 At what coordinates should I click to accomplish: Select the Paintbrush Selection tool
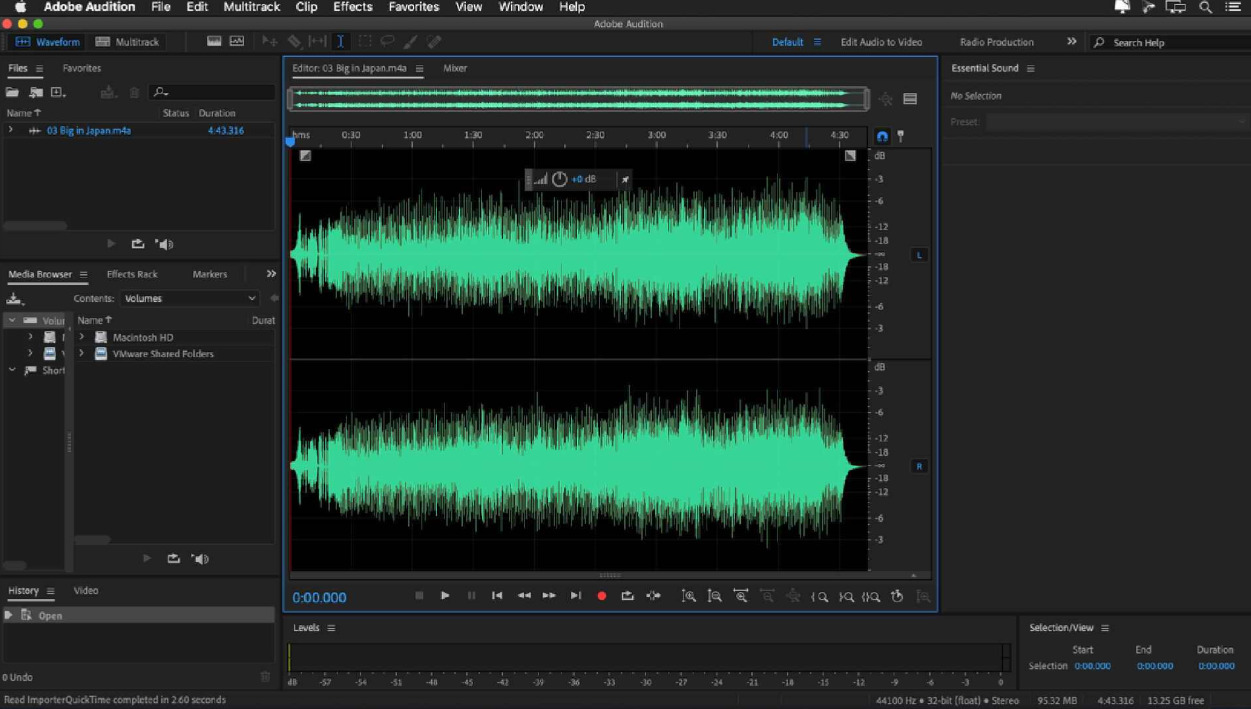pos(410,41)
